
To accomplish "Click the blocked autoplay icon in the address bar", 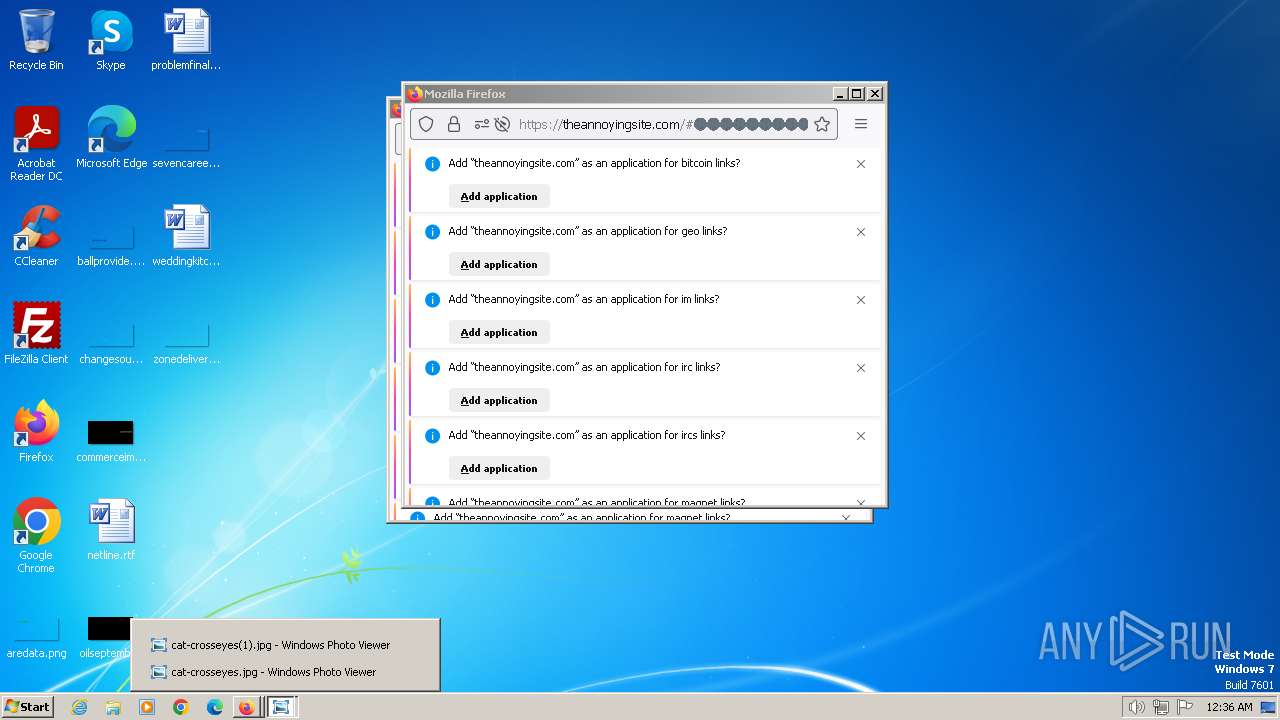I will point(503,124).
